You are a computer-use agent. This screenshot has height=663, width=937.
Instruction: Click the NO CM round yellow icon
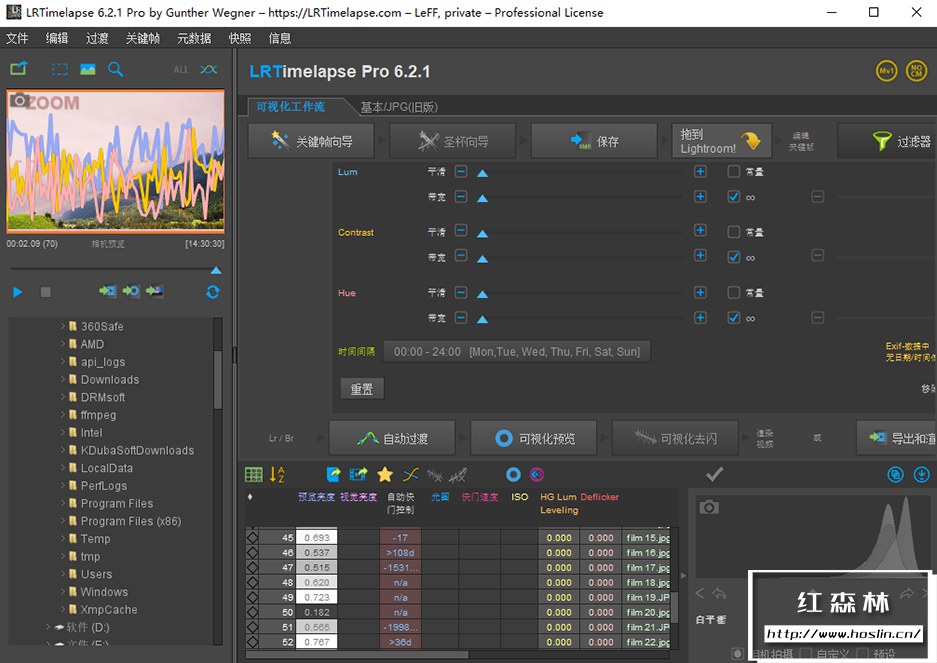click(916, 71)
